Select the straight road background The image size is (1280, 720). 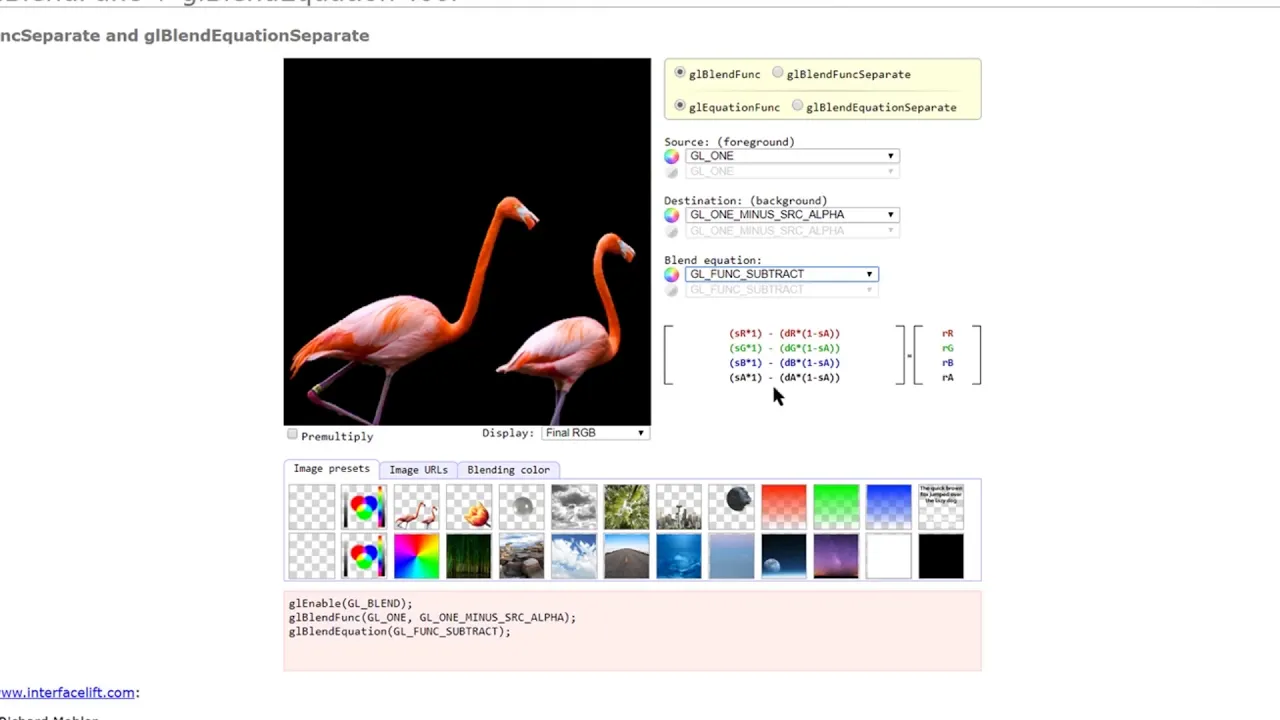pyautogui.click(x=626, y=557)
